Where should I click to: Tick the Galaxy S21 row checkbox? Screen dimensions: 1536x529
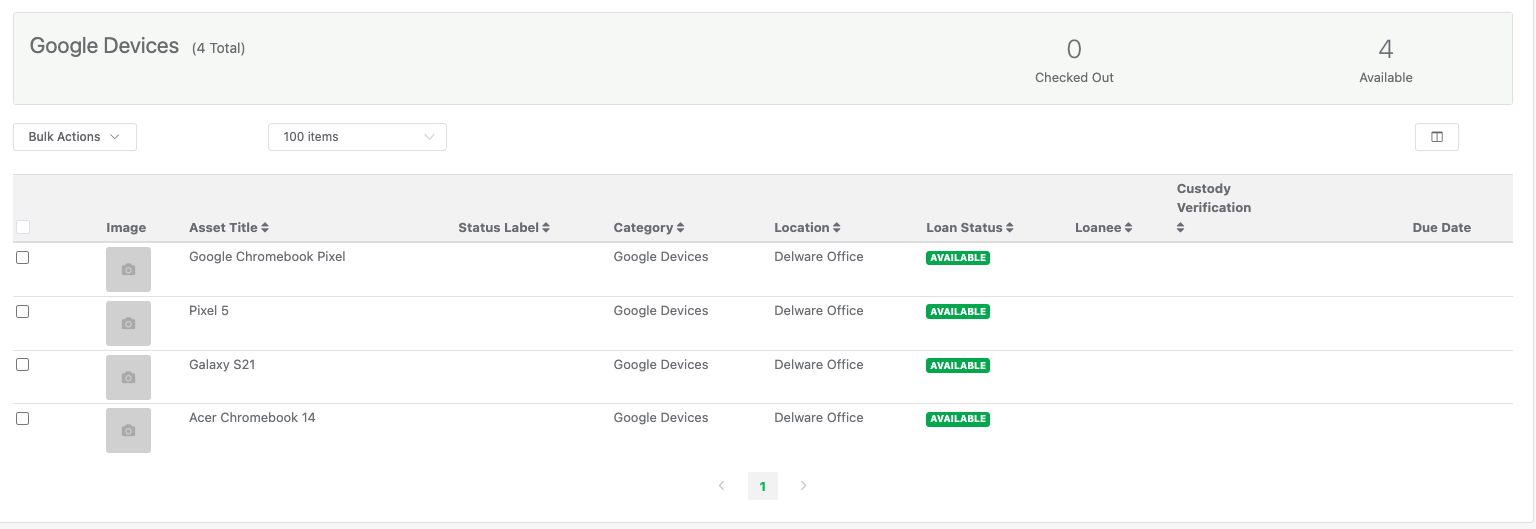(22, 365)
